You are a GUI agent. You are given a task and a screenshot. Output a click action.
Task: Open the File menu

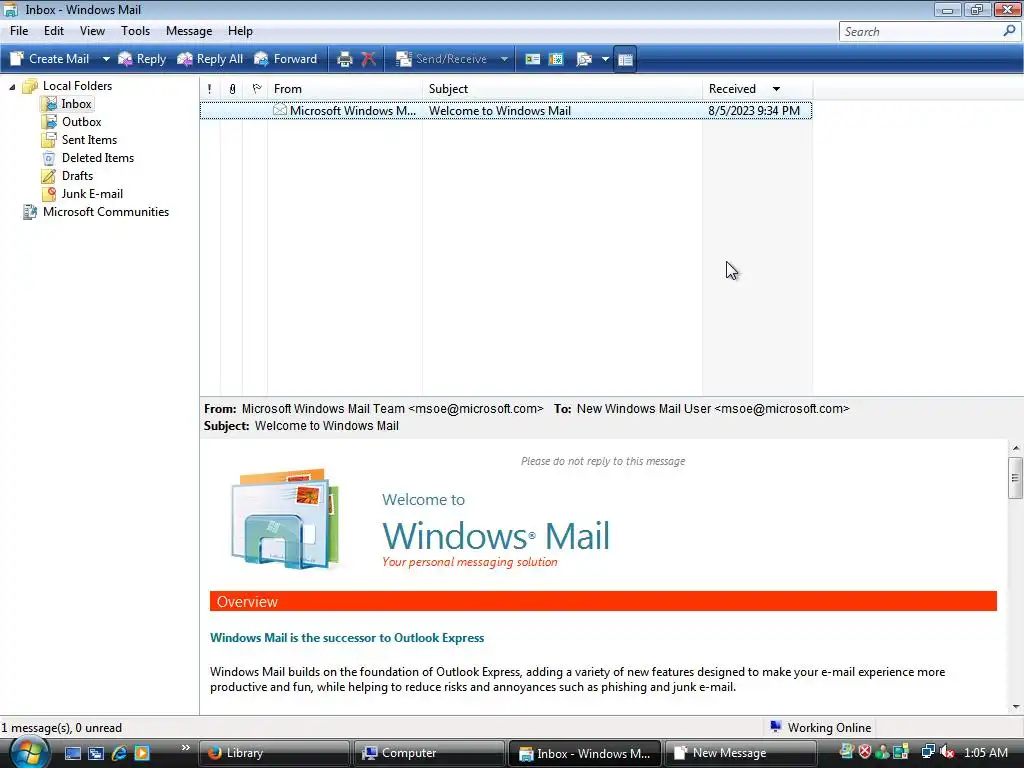tap(19, 31)
